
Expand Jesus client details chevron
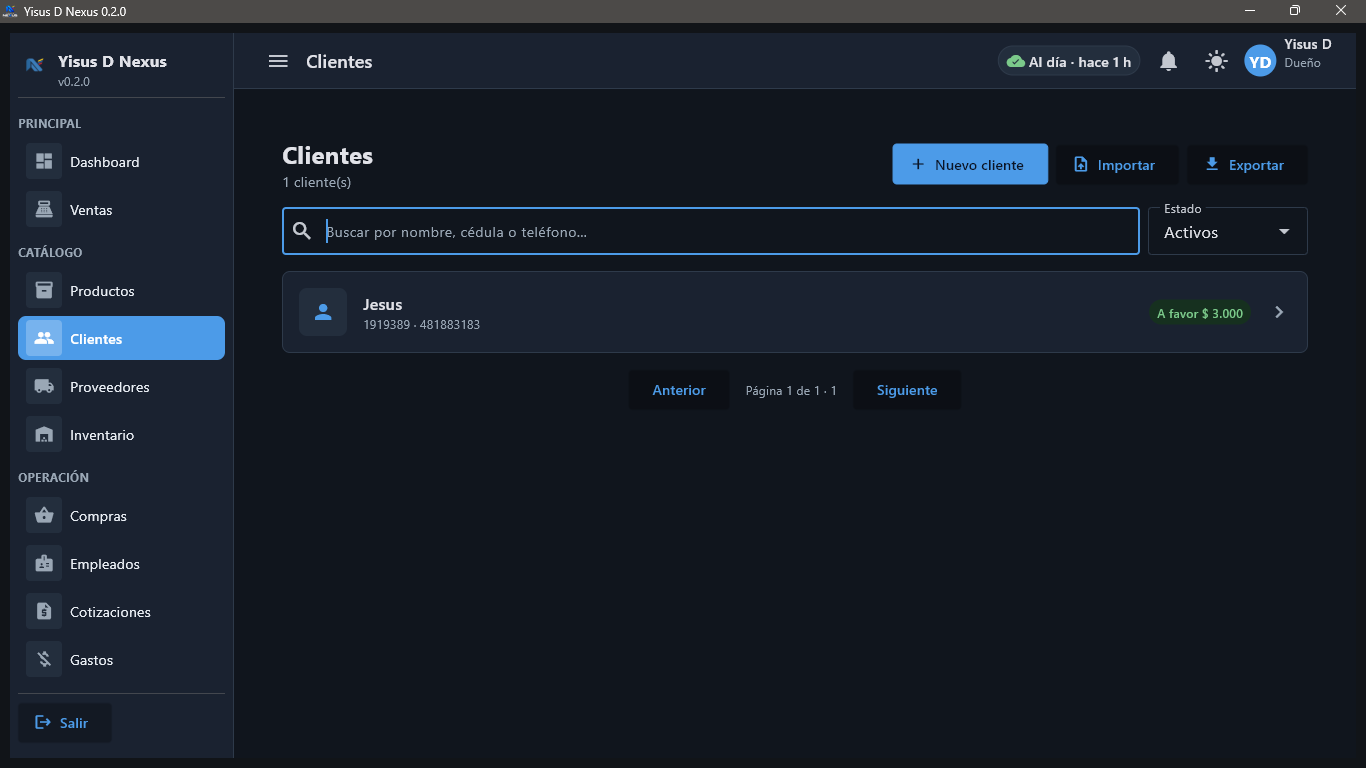tap(1279, 312)
